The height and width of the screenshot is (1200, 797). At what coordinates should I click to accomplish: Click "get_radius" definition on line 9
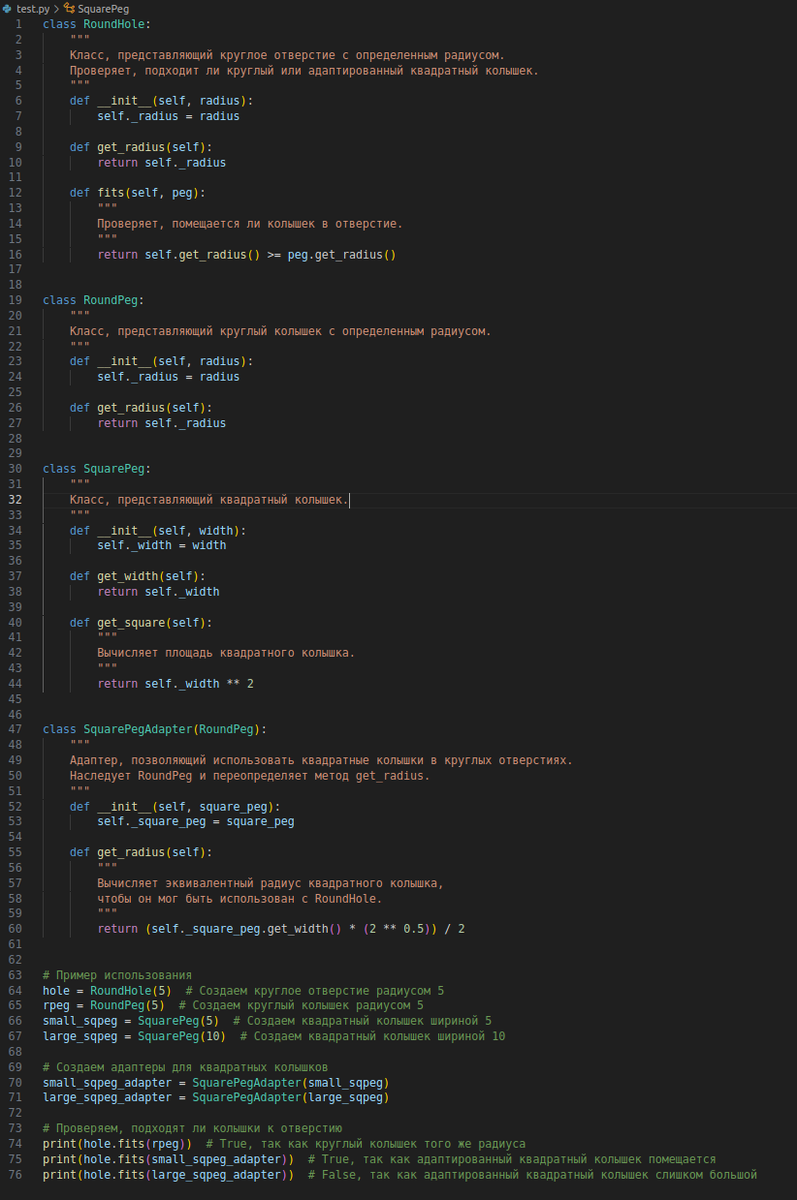[x=131, y=146]
